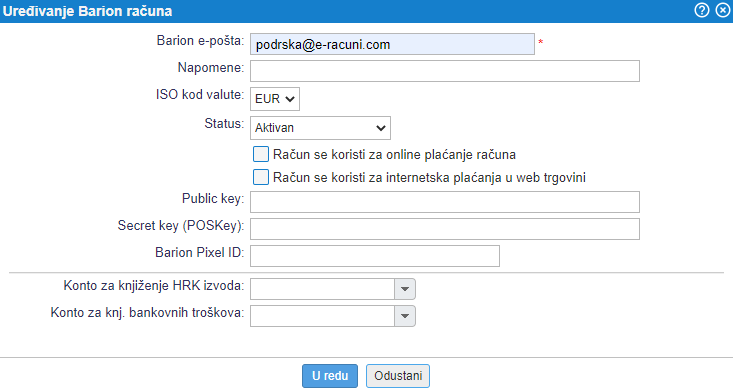Cancel with the Odustani button
Image resolution: width=733 pixels, height=391 pixels.
(398, 376)
